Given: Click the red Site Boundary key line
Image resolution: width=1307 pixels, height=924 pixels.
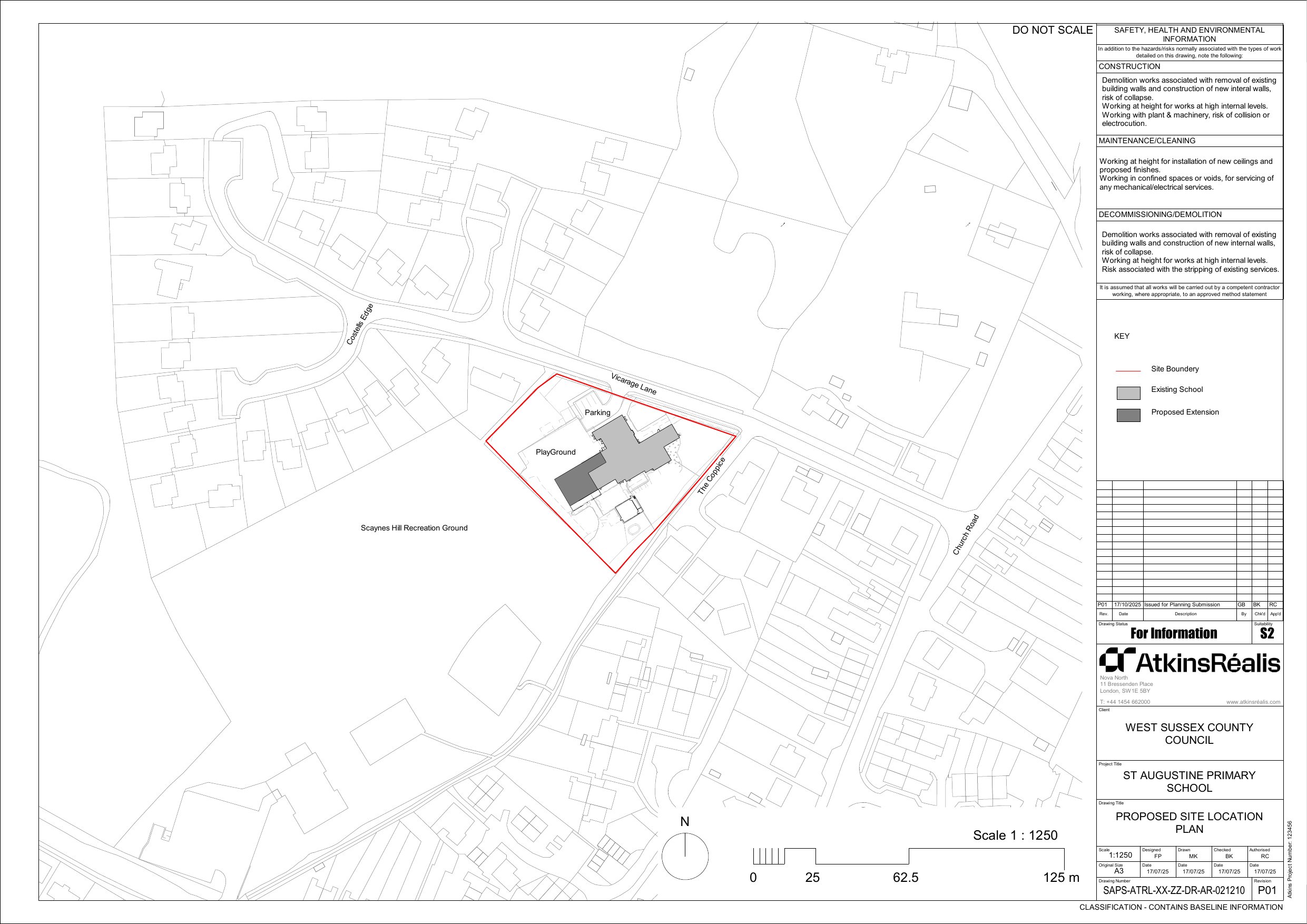Looking at the screenshot, I should pos(1128,371).
